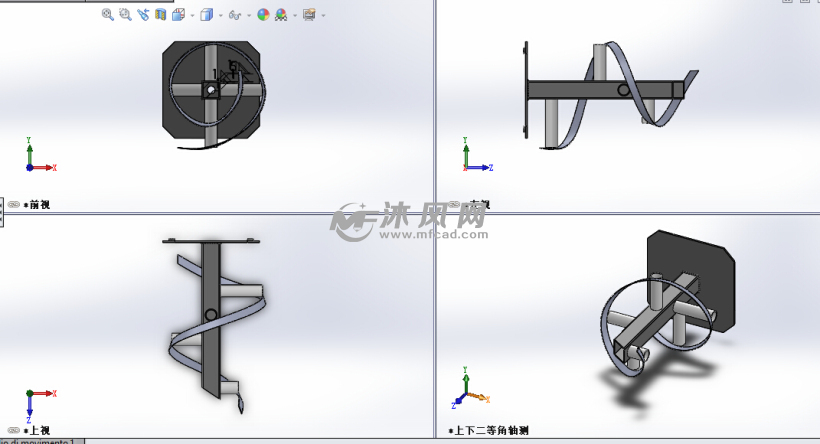
Task: Click the *前视 view label
Action: [37, 204]
